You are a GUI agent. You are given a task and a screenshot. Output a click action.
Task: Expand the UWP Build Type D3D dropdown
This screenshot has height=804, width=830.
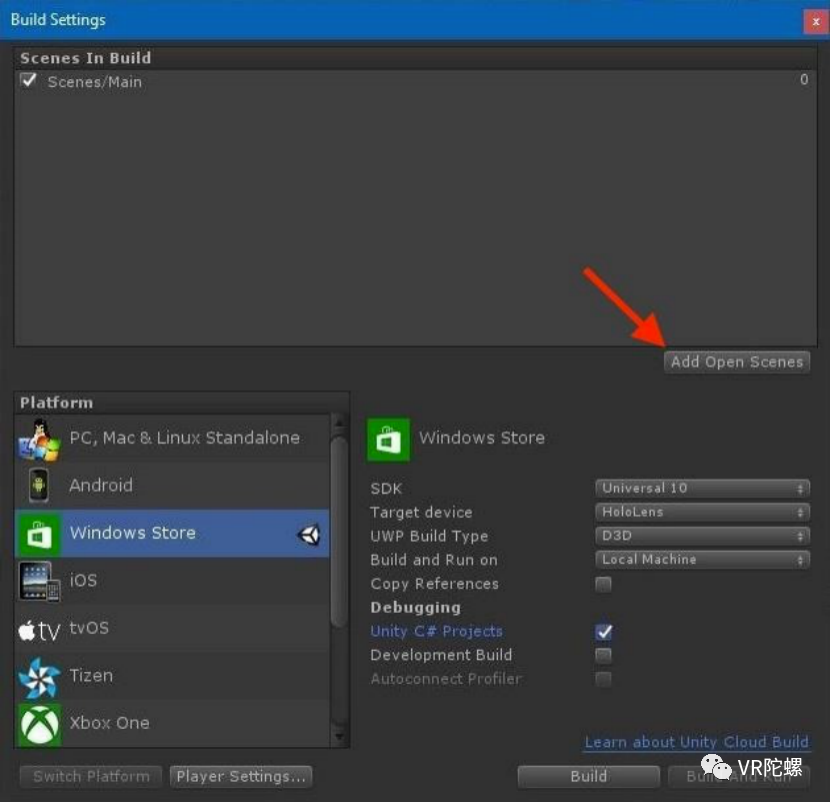point(702,536)
